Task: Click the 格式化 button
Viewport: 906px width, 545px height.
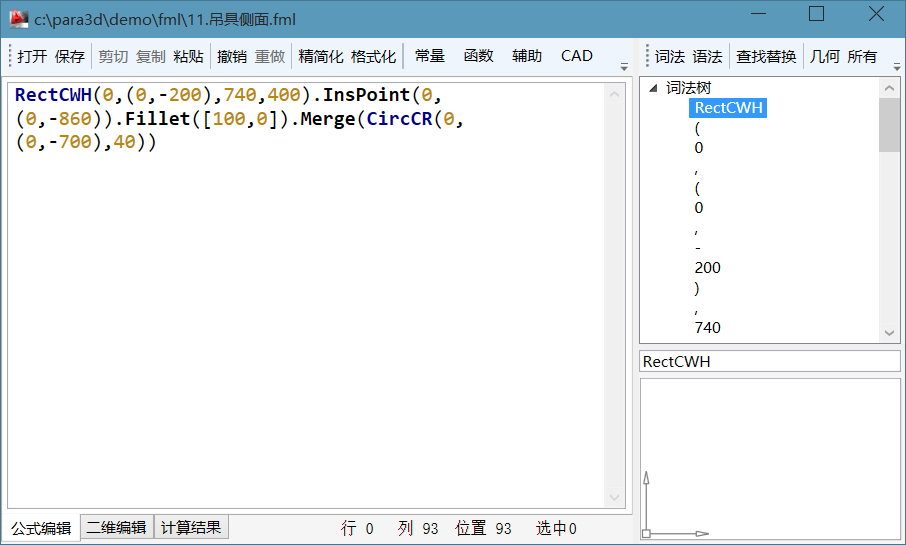Action: coord(373,56)
